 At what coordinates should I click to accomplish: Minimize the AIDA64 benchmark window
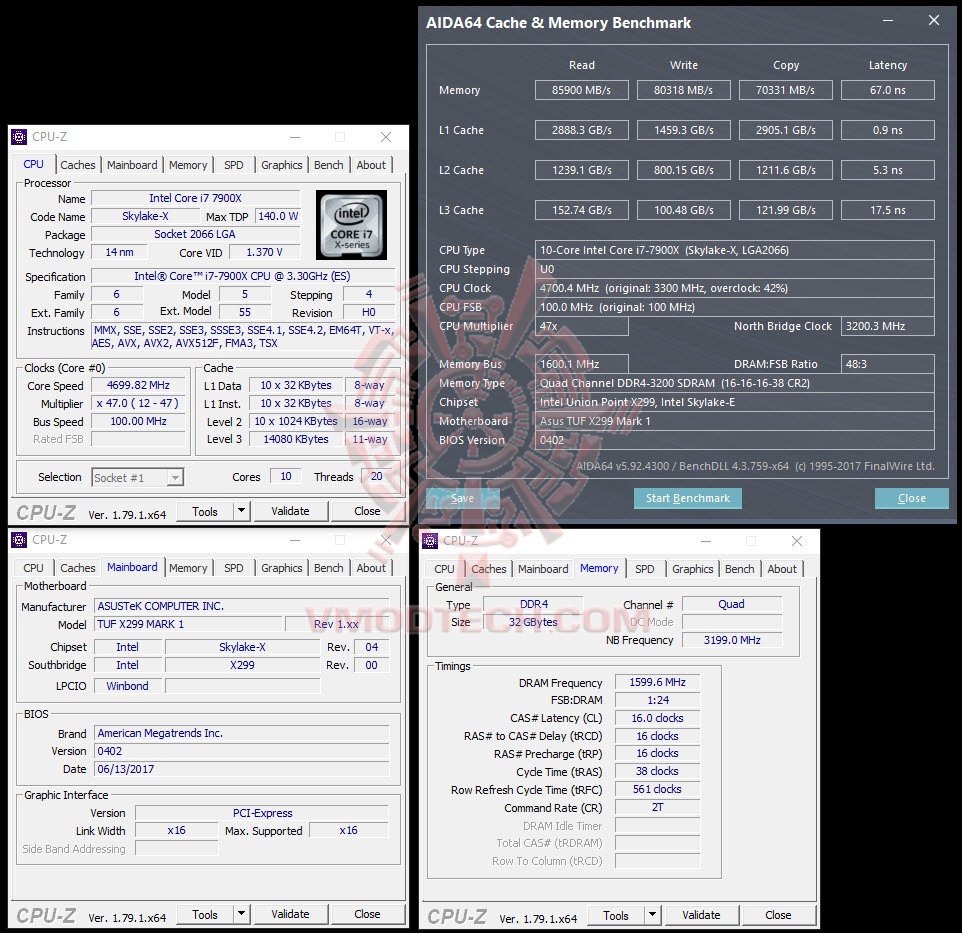(888, 21)
